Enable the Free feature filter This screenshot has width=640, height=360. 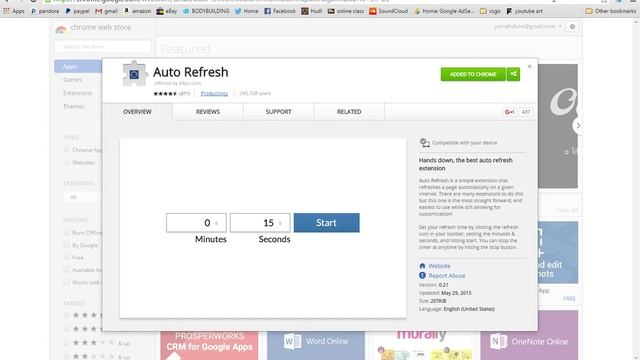tap(67, 257)
